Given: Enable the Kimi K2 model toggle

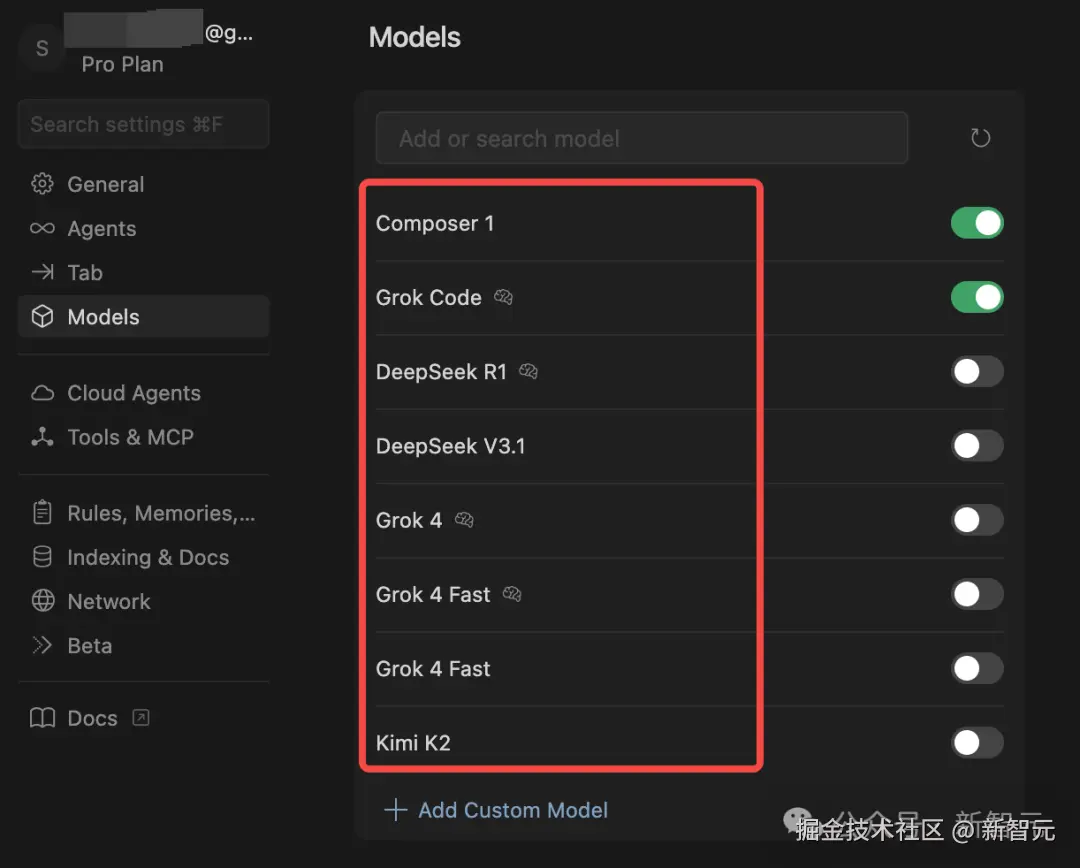Looking at the screenshot, I should (976, 743).
